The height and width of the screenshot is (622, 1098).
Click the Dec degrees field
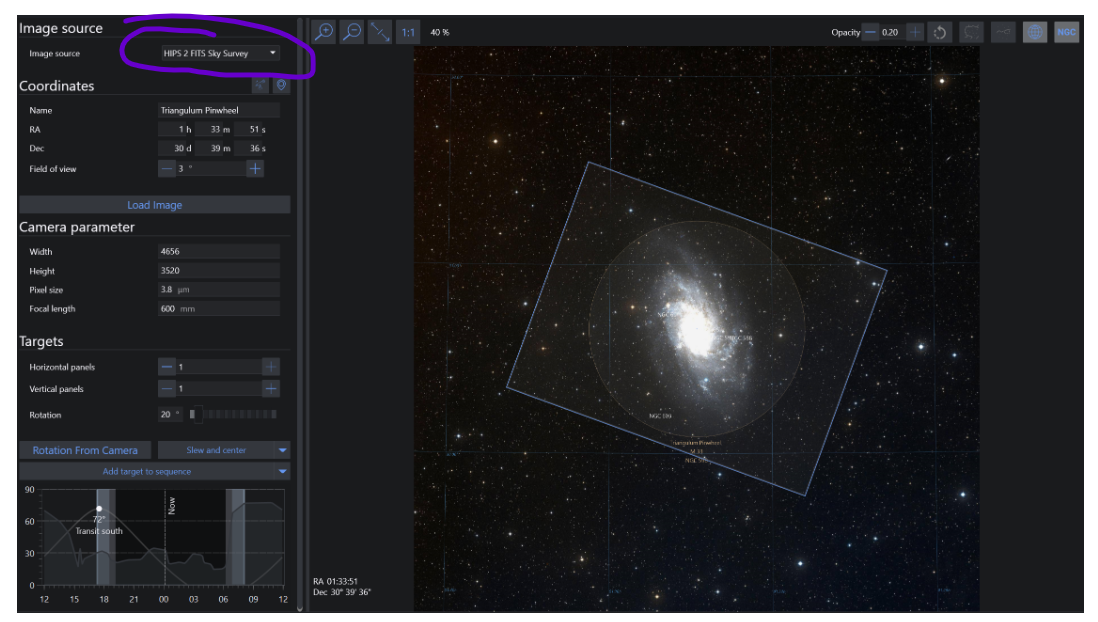(176, 148)
